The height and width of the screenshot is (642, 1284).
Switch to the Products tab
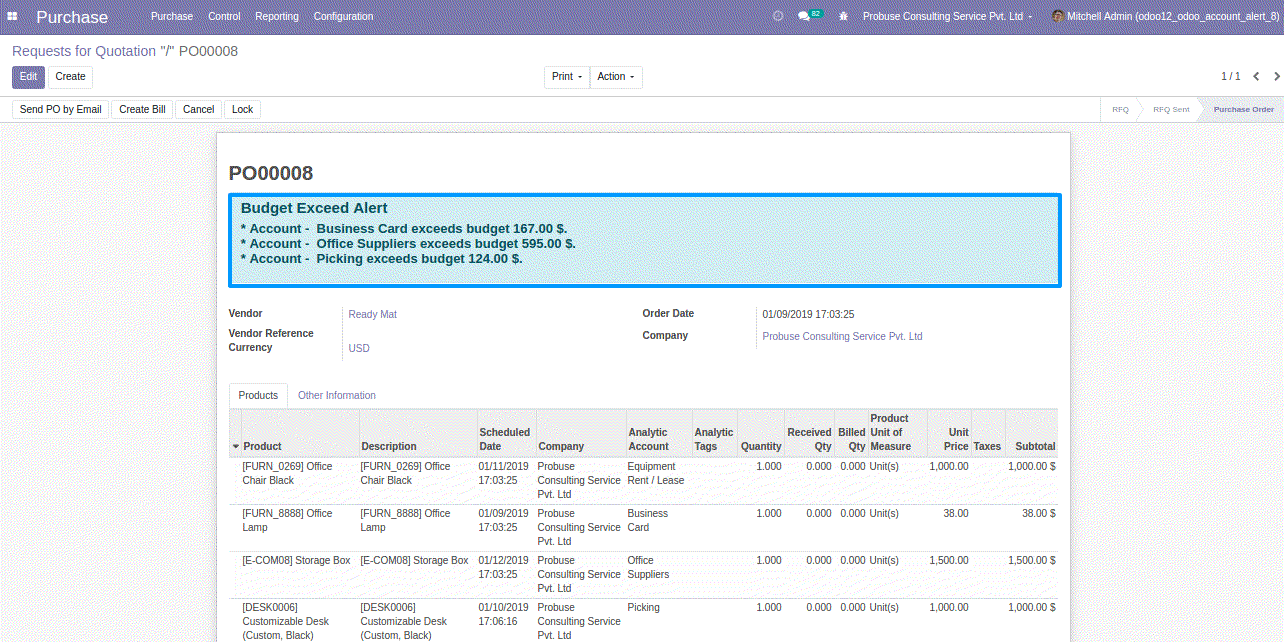click(258, 395)
